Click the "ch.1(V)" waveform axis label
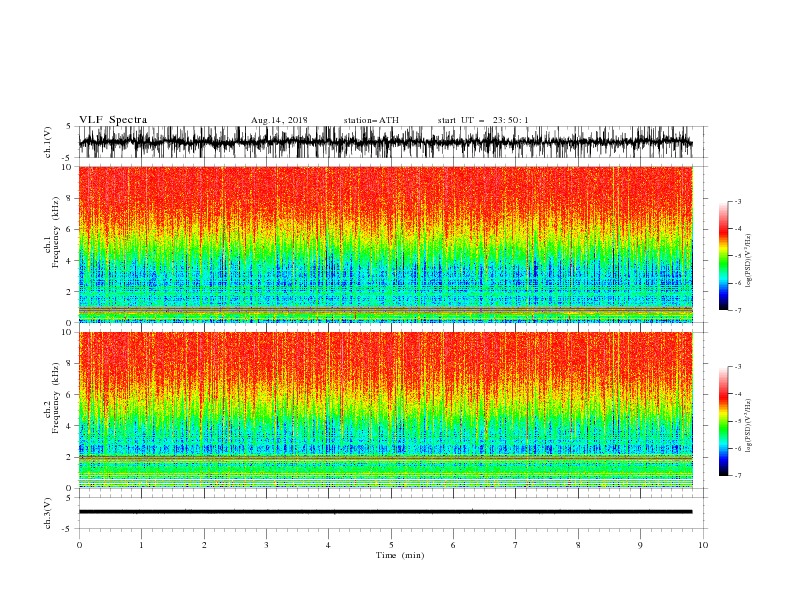 48,142
